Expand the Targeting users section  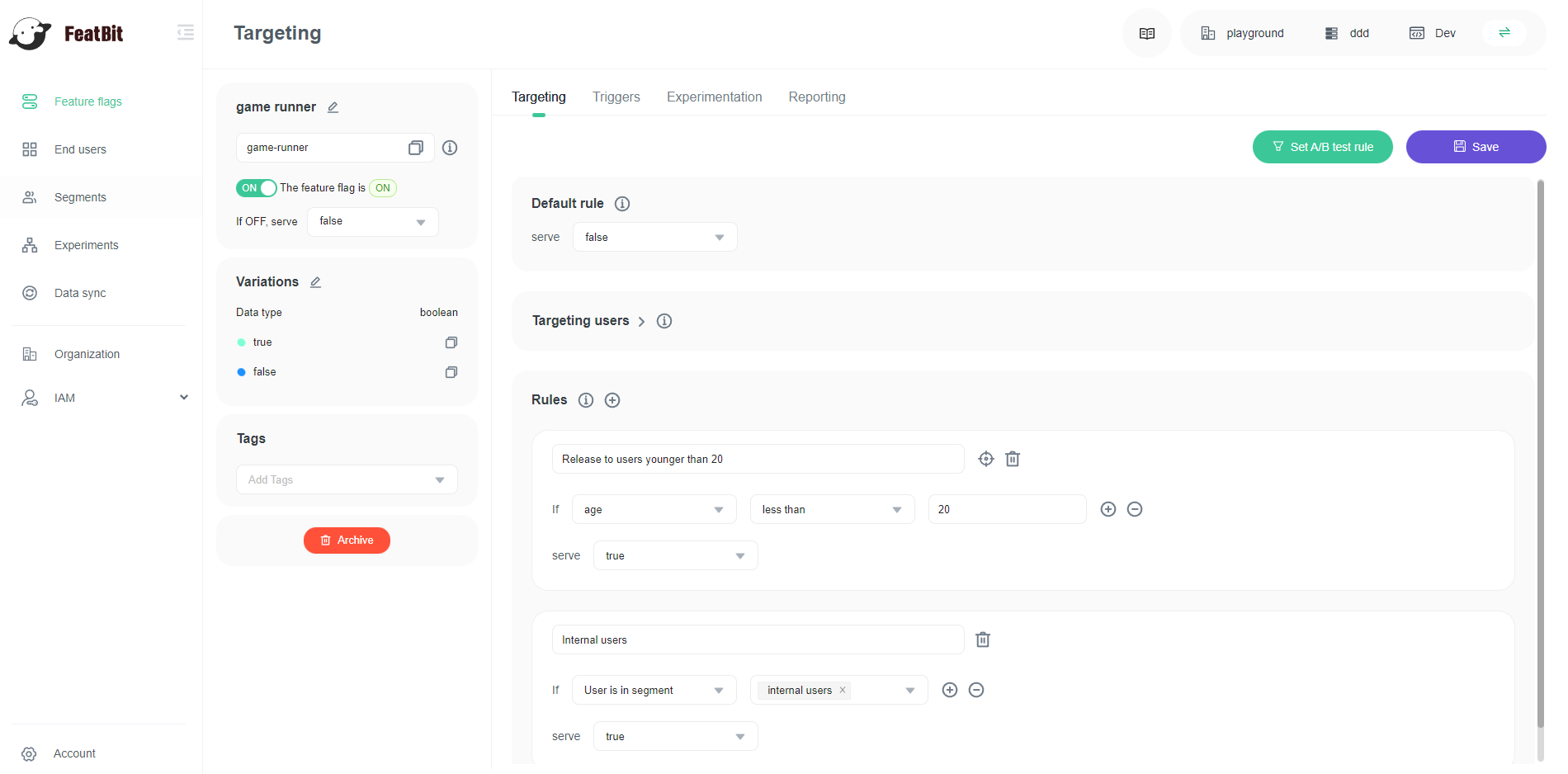[x=641, y=321]
